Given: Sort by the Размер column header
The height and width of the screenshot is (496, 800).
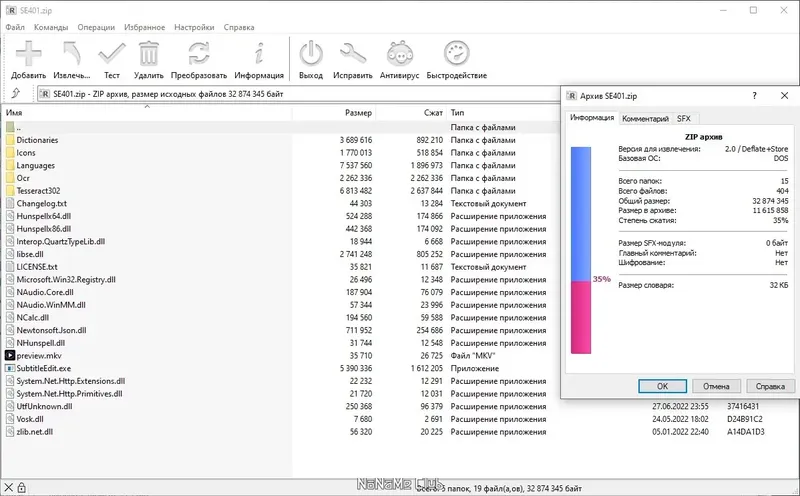Looking at the screenshot, I should 334,113.
